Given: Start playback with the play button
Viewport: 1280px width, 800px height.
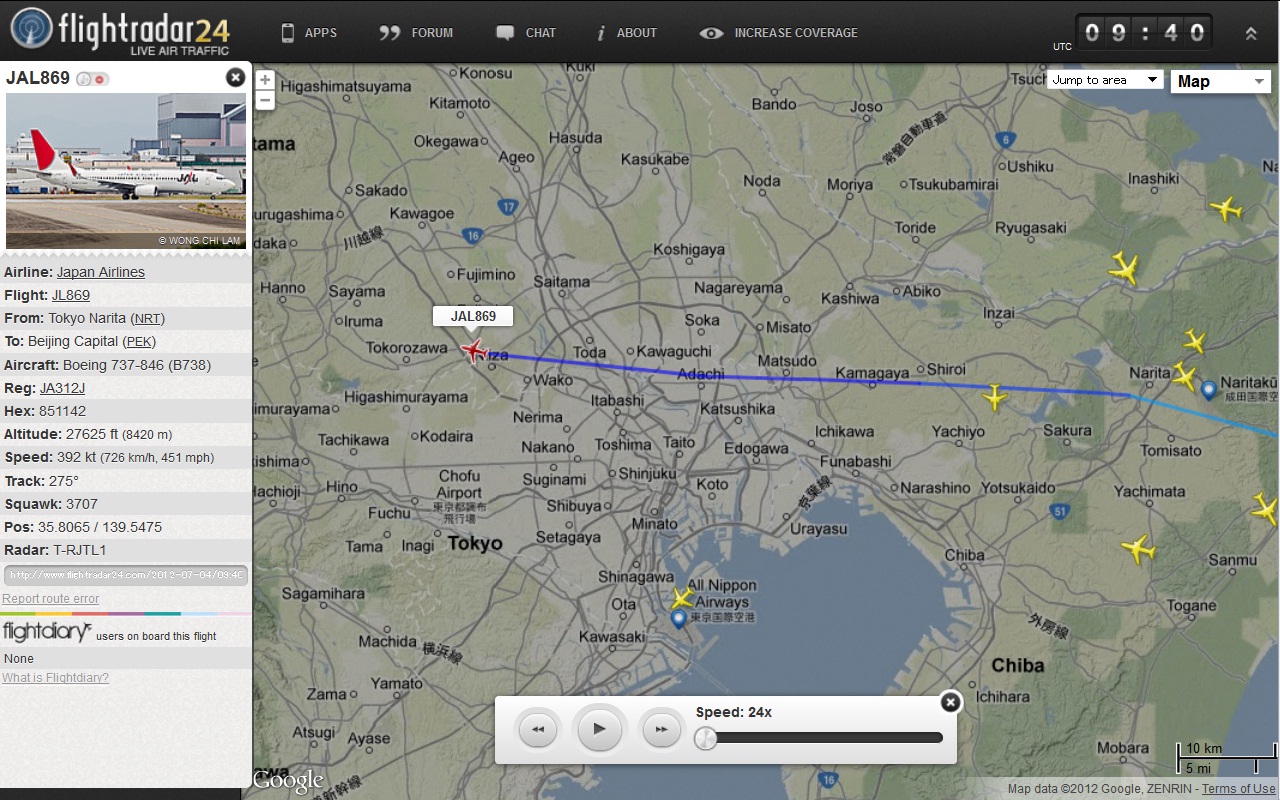Looking at the screenshot, I should (x=599, y=729).
